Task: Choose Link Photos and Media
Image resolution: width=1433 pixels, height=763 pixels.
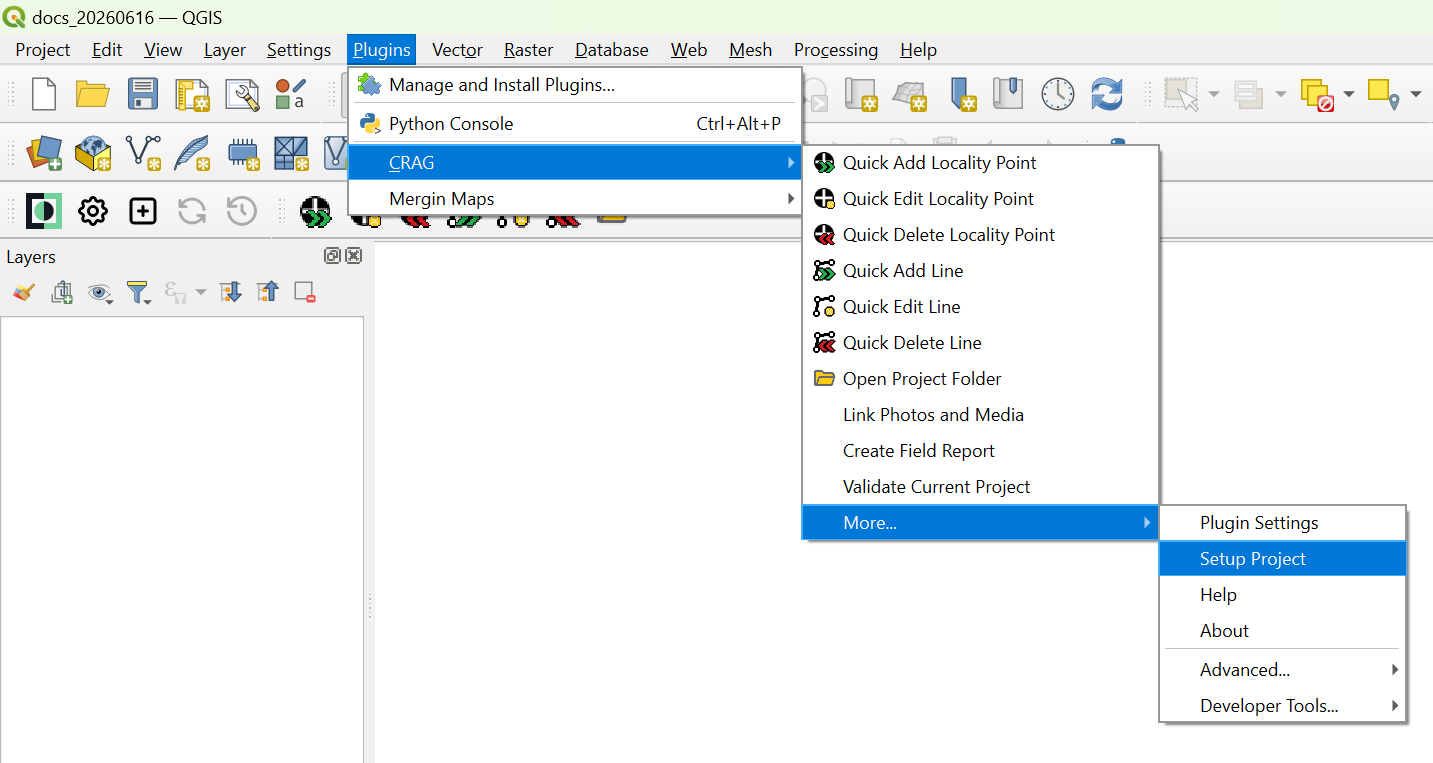Action: pos(980,415)
